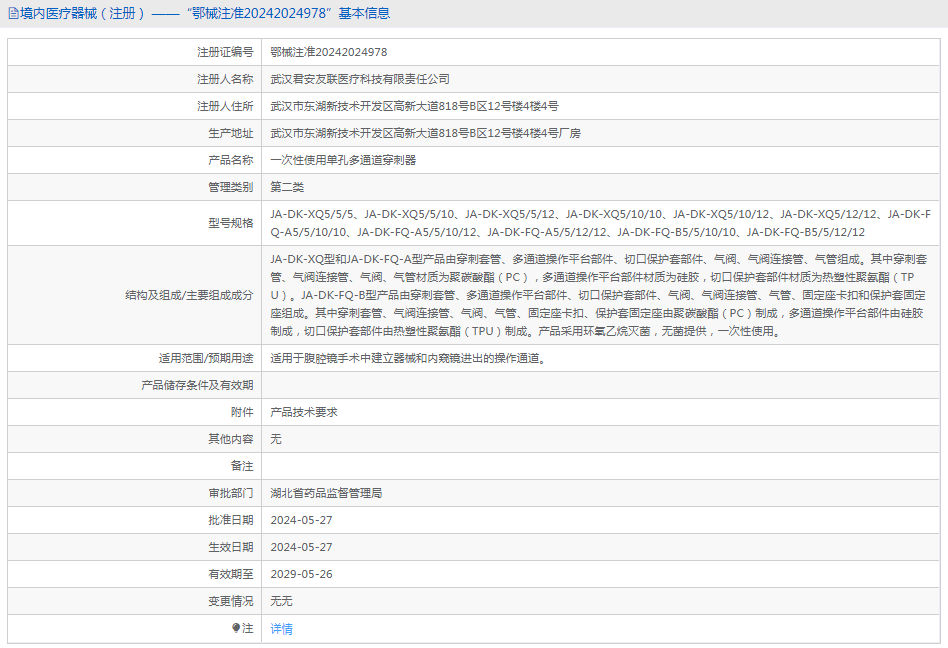Select change status value 无无
948x648 pixels.
pyautogui.click(x=281, y=601)
